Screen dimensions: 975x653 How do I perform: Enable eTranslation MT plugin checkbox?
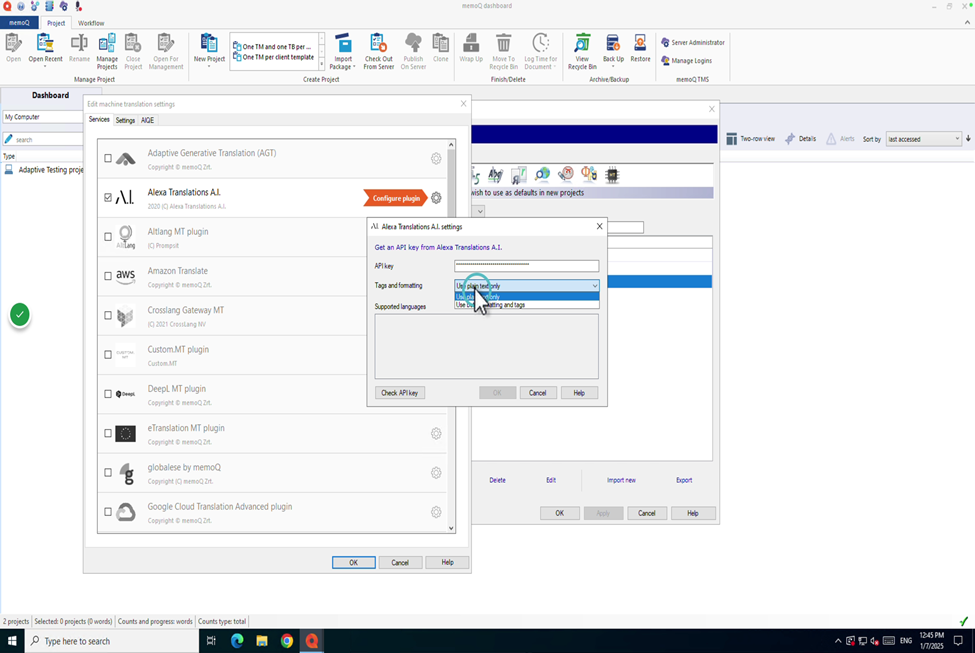(108, 433)
